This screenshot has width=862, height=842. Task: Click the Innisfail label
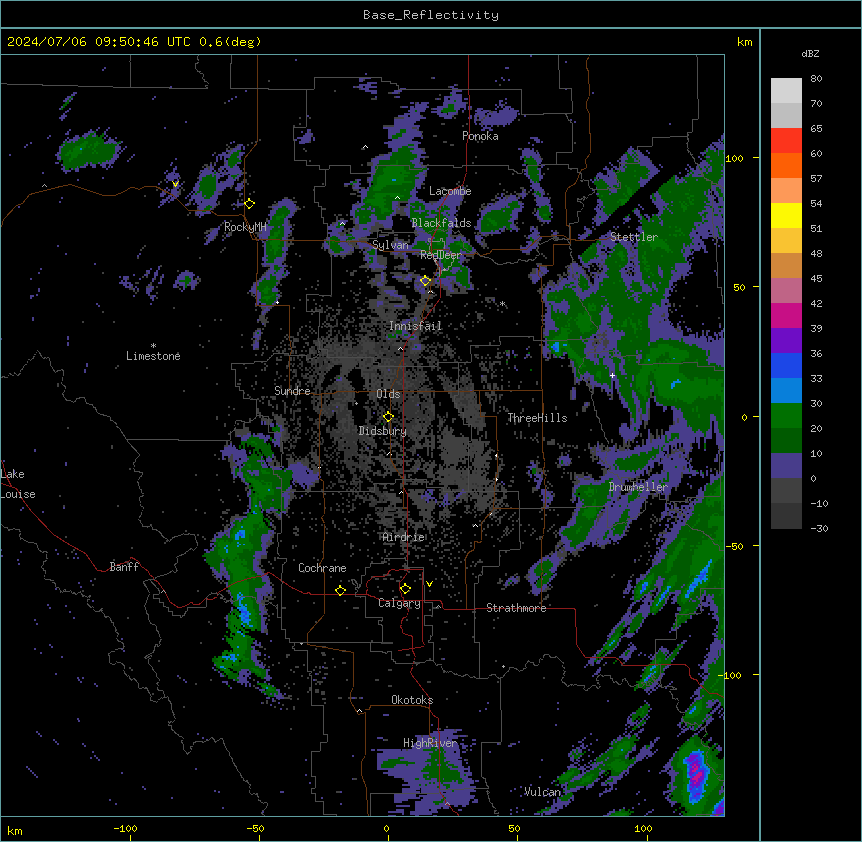(x=415, y=326)
